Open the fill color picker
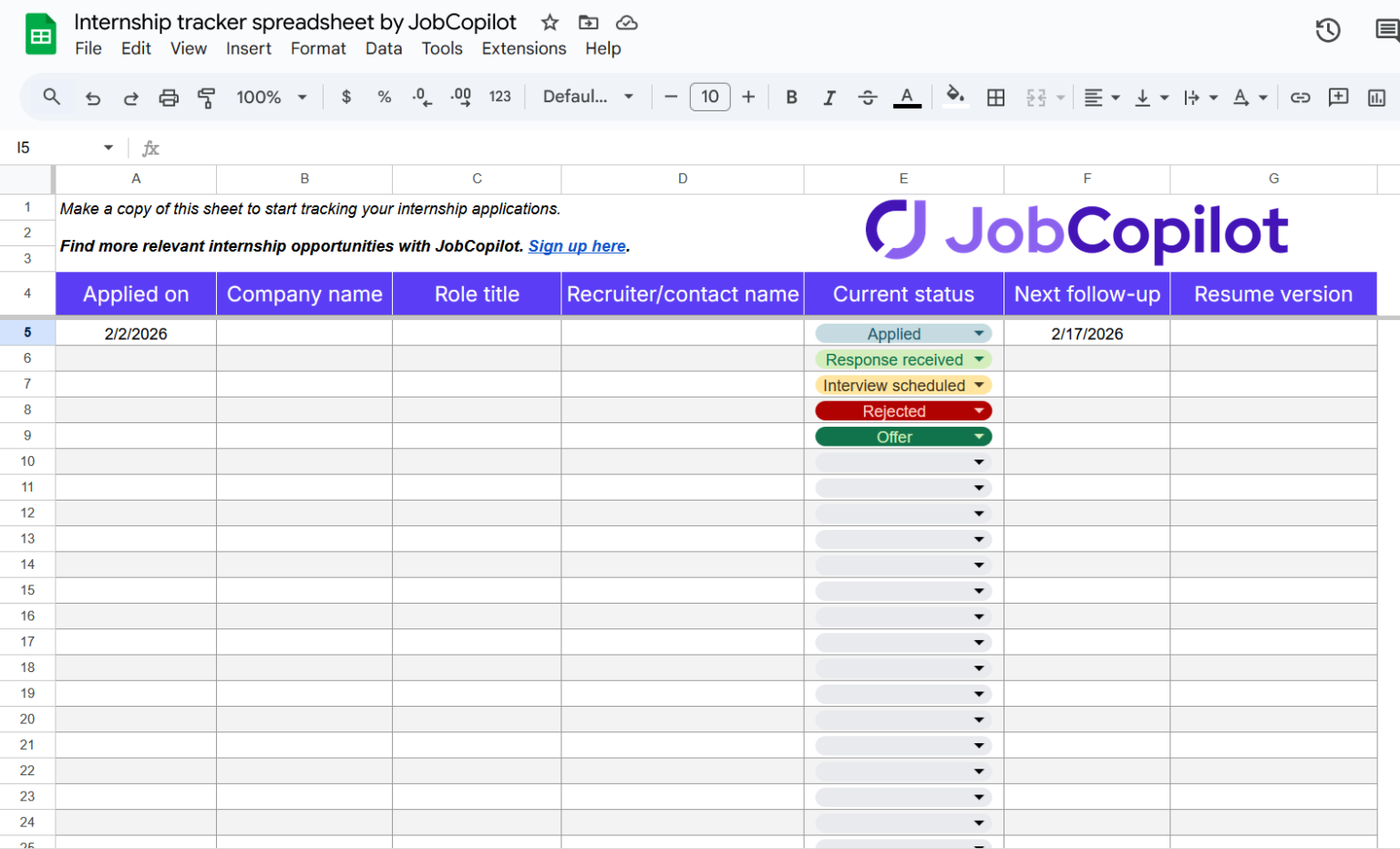The height and width of the screenshot is (849, 1400). 955,96
